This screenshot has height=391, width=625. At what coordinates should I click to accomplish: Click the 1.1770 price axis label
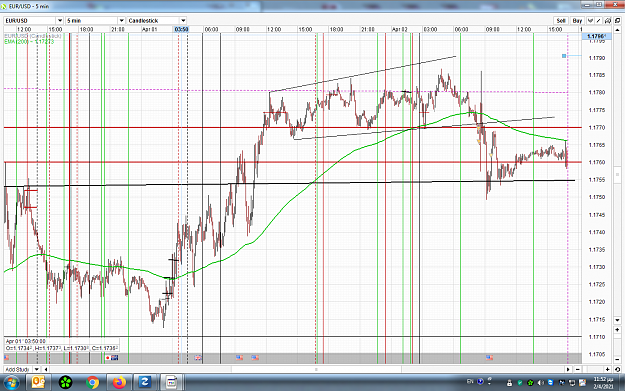pos(597,128)
